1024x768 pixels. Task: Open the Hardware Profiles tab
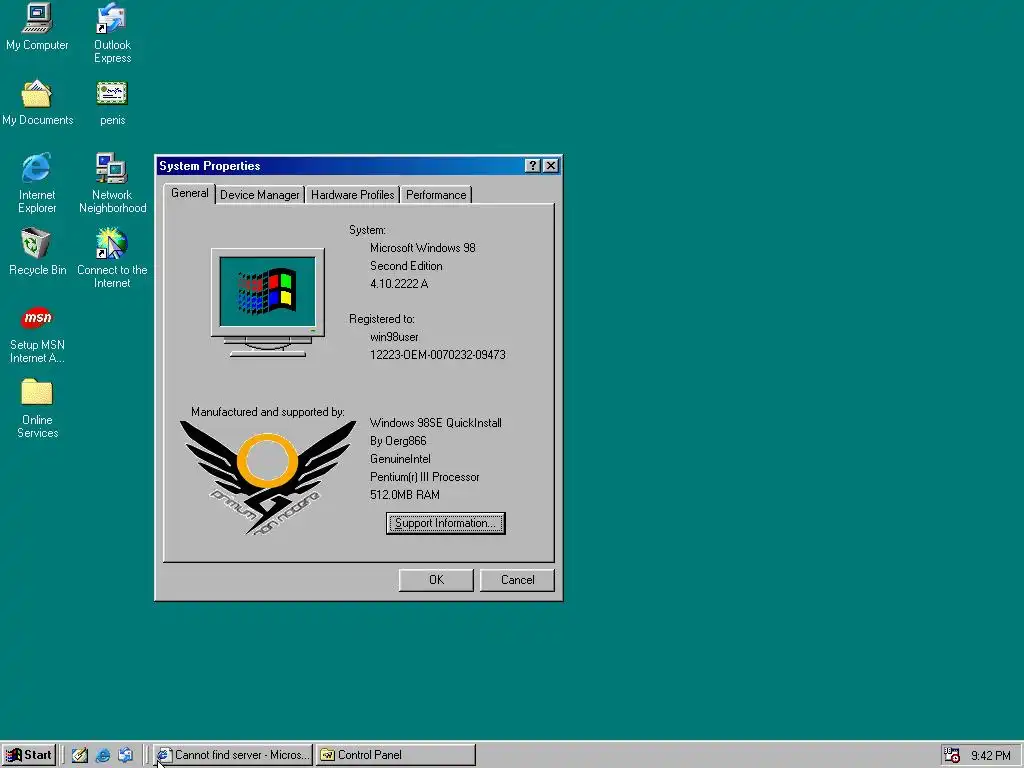(353, 195)
